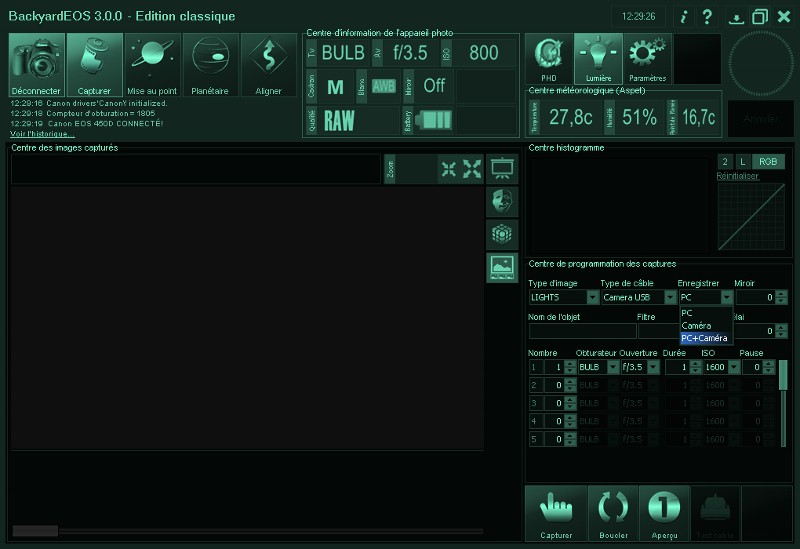This screenshot has height=549, width=800.
Task: Toggle the Lumière light bulb mode
Action: tap(598, 59)
